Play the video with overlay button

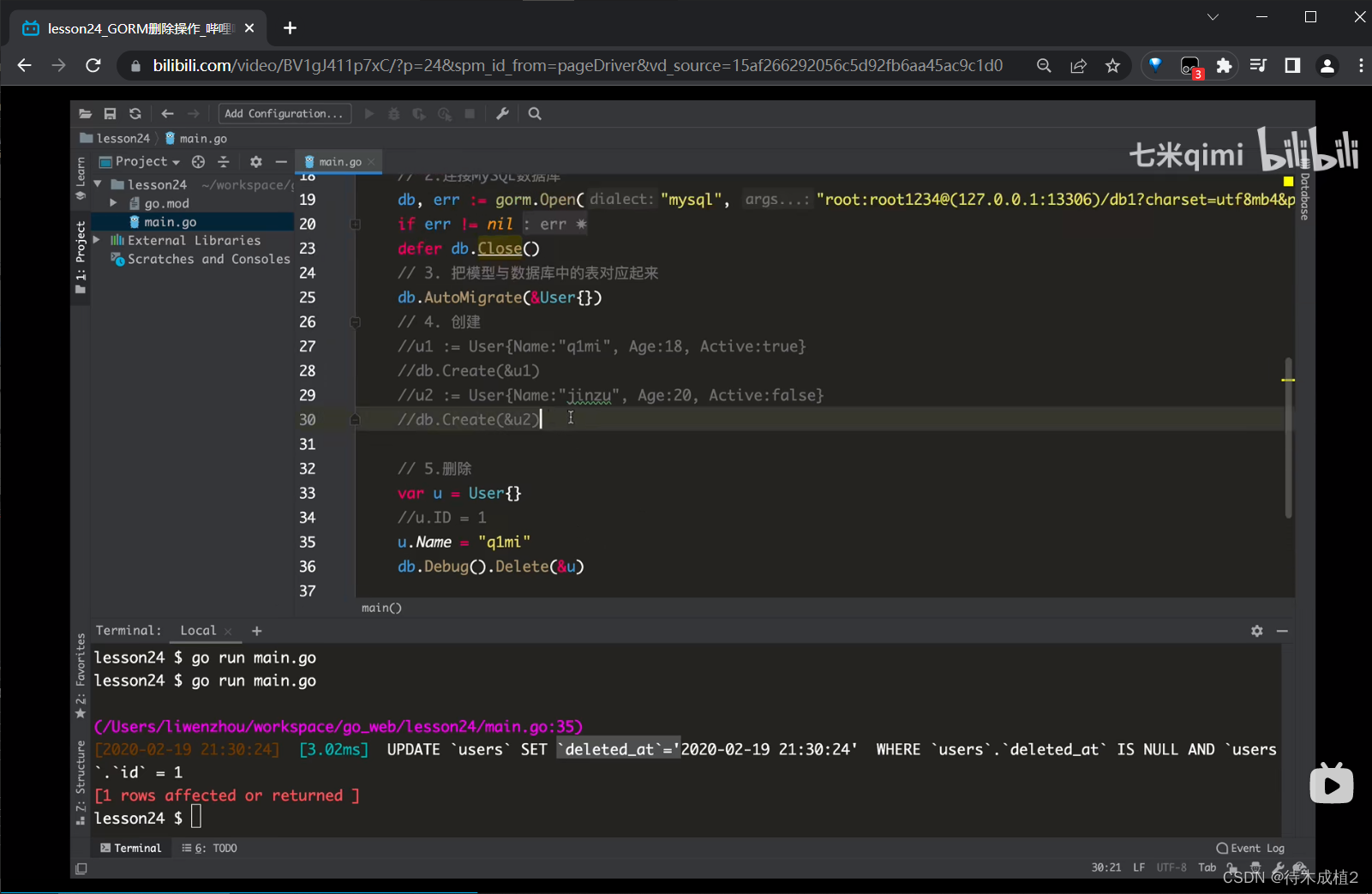click(1332, 784)
